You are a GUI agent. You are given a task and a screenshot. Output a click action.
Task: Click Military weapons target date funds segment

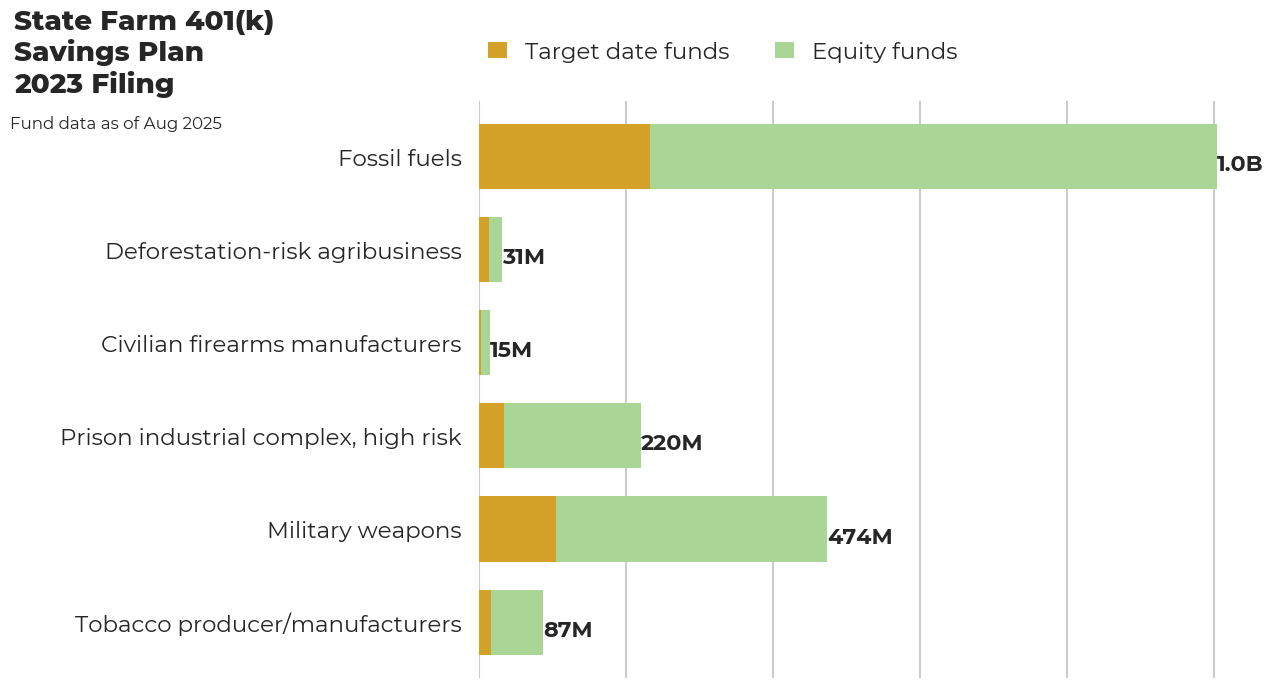point(518,529)
